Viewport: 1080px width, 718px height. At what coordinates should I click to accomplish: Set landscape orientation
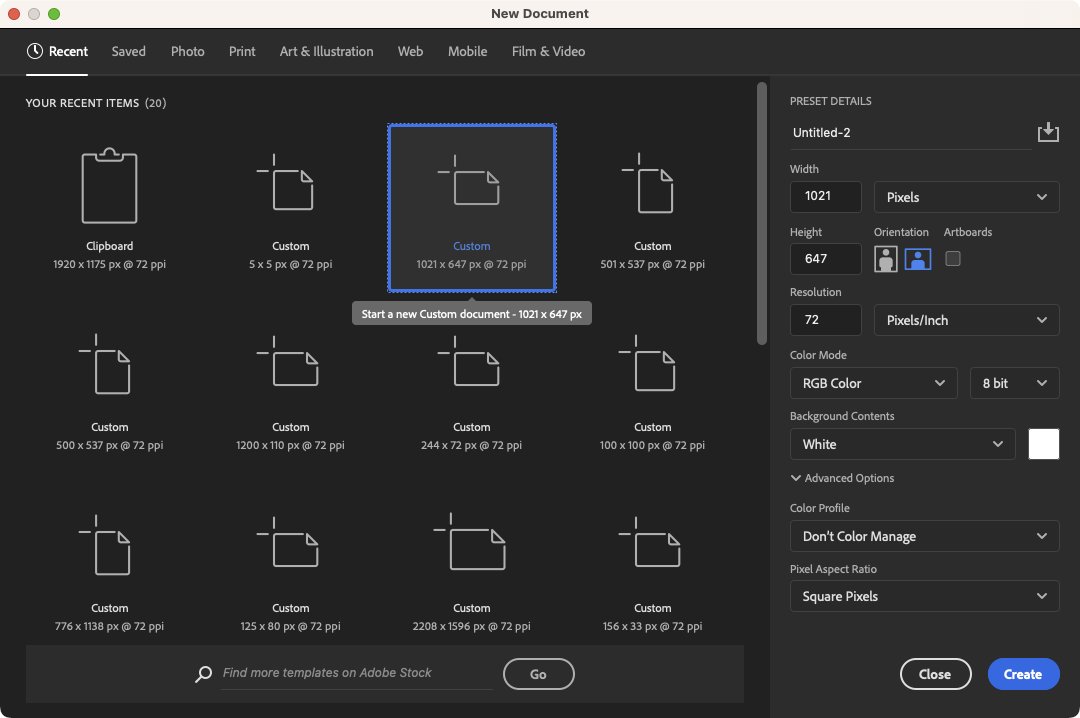917,259
